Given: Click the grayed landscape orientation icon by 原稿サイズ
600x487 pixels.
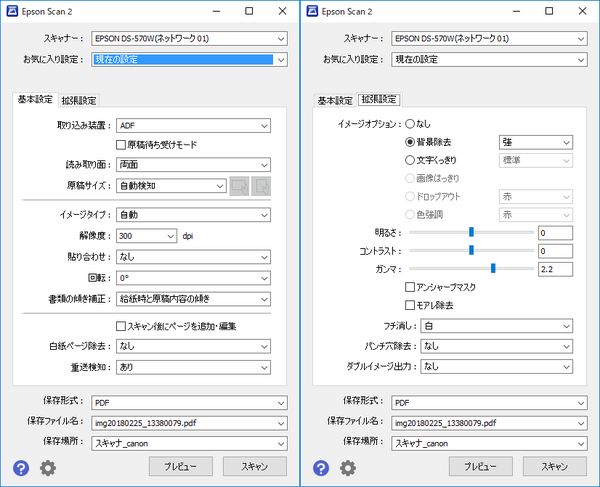Looking at the screenshot, I should (240, 186).
